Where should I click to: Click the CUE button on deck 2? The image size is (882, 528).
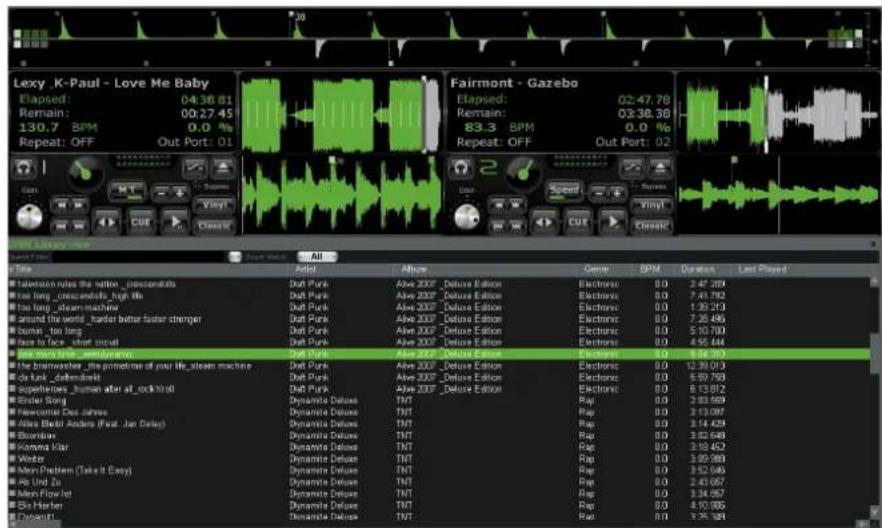(578, 222)
